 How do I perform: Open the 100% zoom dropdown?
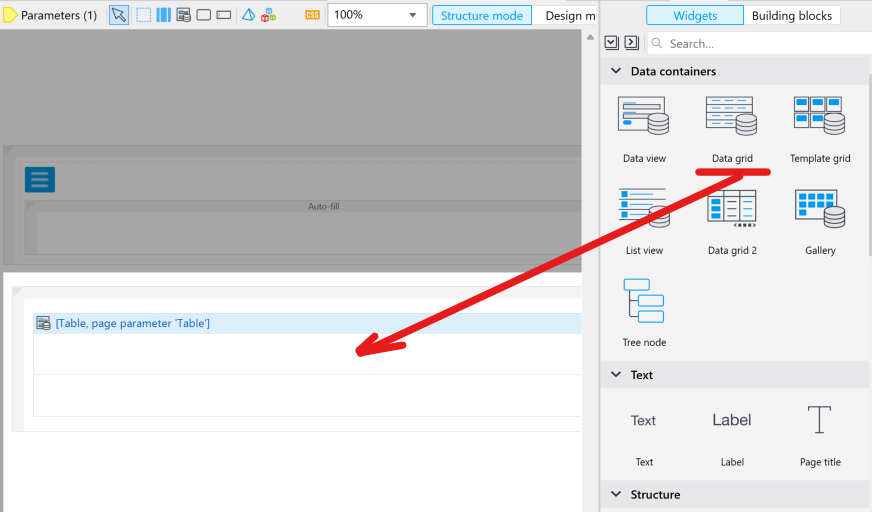click(x=413, y=15)
